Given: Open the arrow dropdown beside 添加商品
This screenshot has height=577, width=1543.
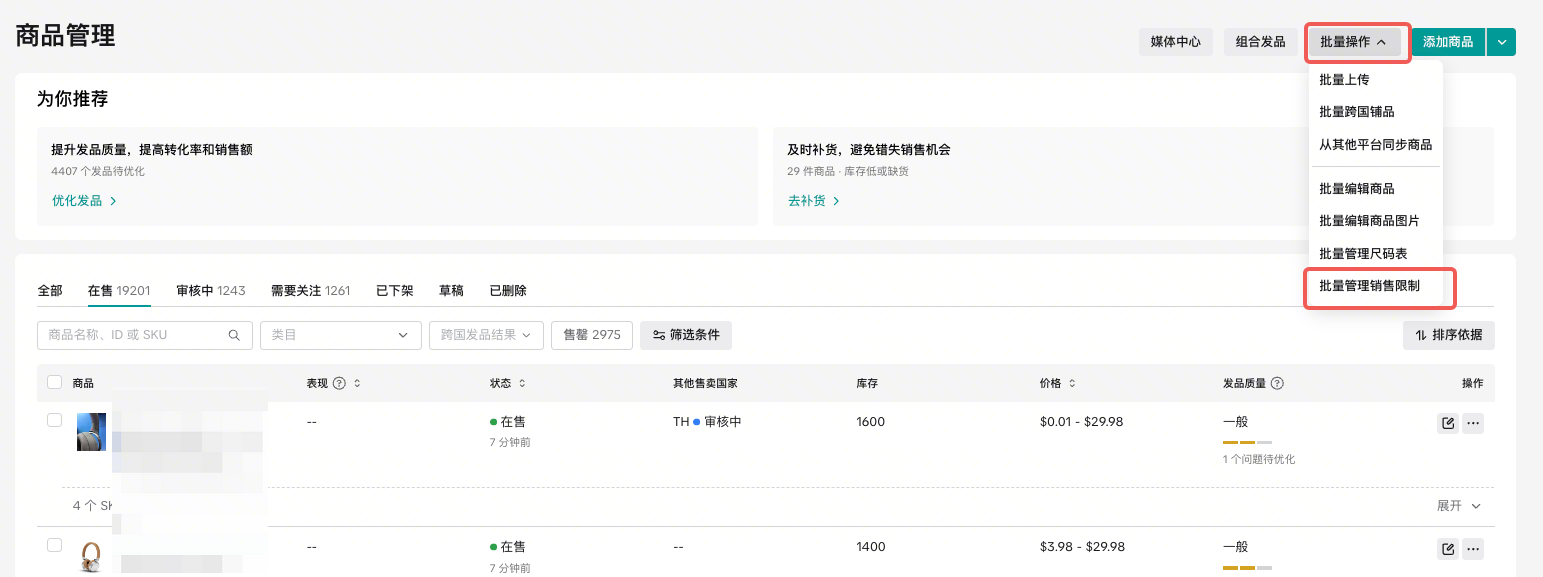Looking at the screenshot, I should tap(1501, 42).
